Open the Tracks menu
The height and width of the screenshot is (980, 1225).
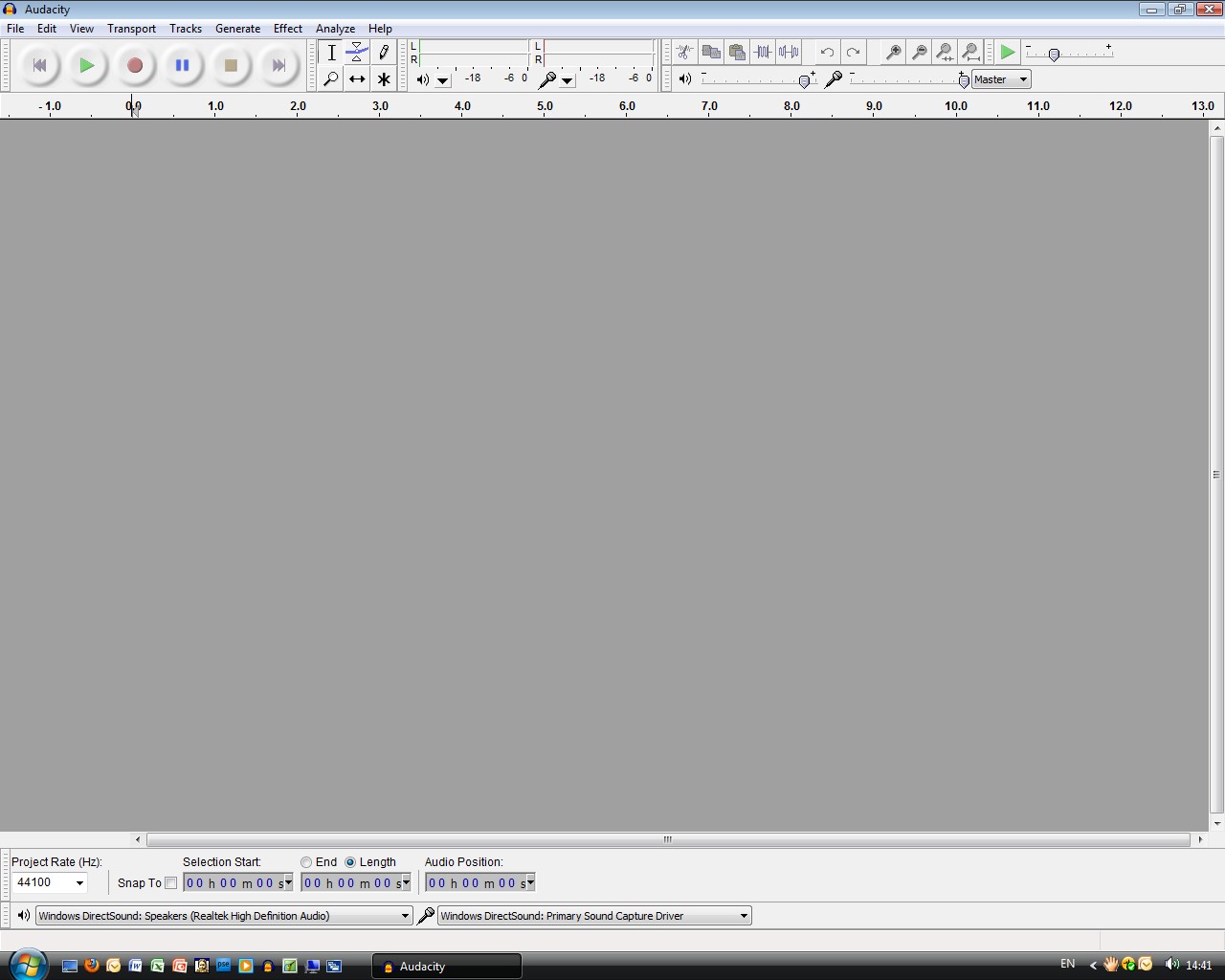(x=186, y=29)
